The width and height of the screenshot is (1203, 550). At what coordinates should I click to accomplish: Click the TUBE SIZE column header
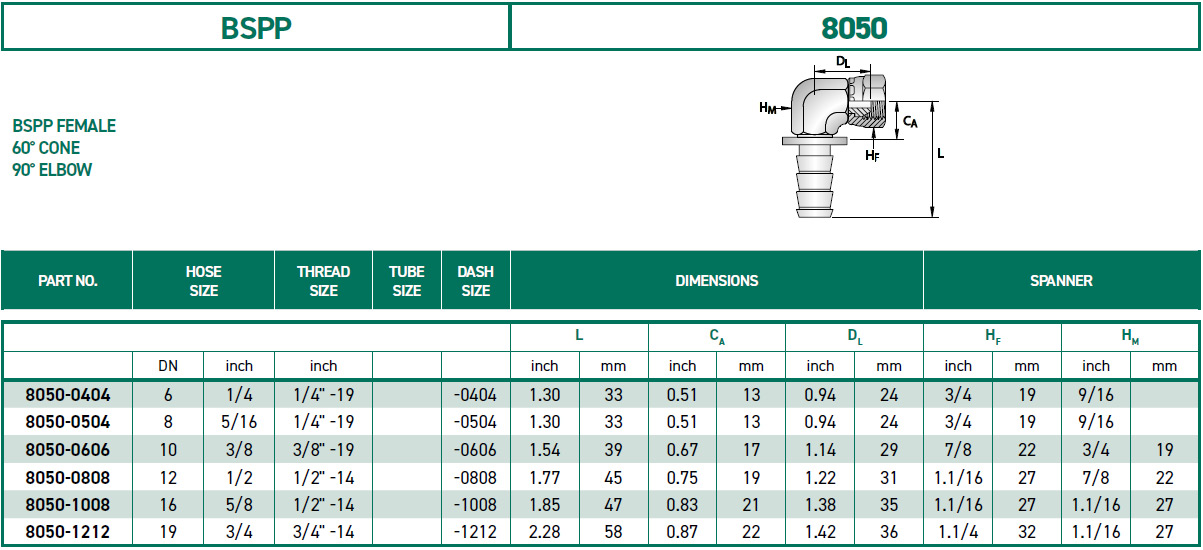406,281
